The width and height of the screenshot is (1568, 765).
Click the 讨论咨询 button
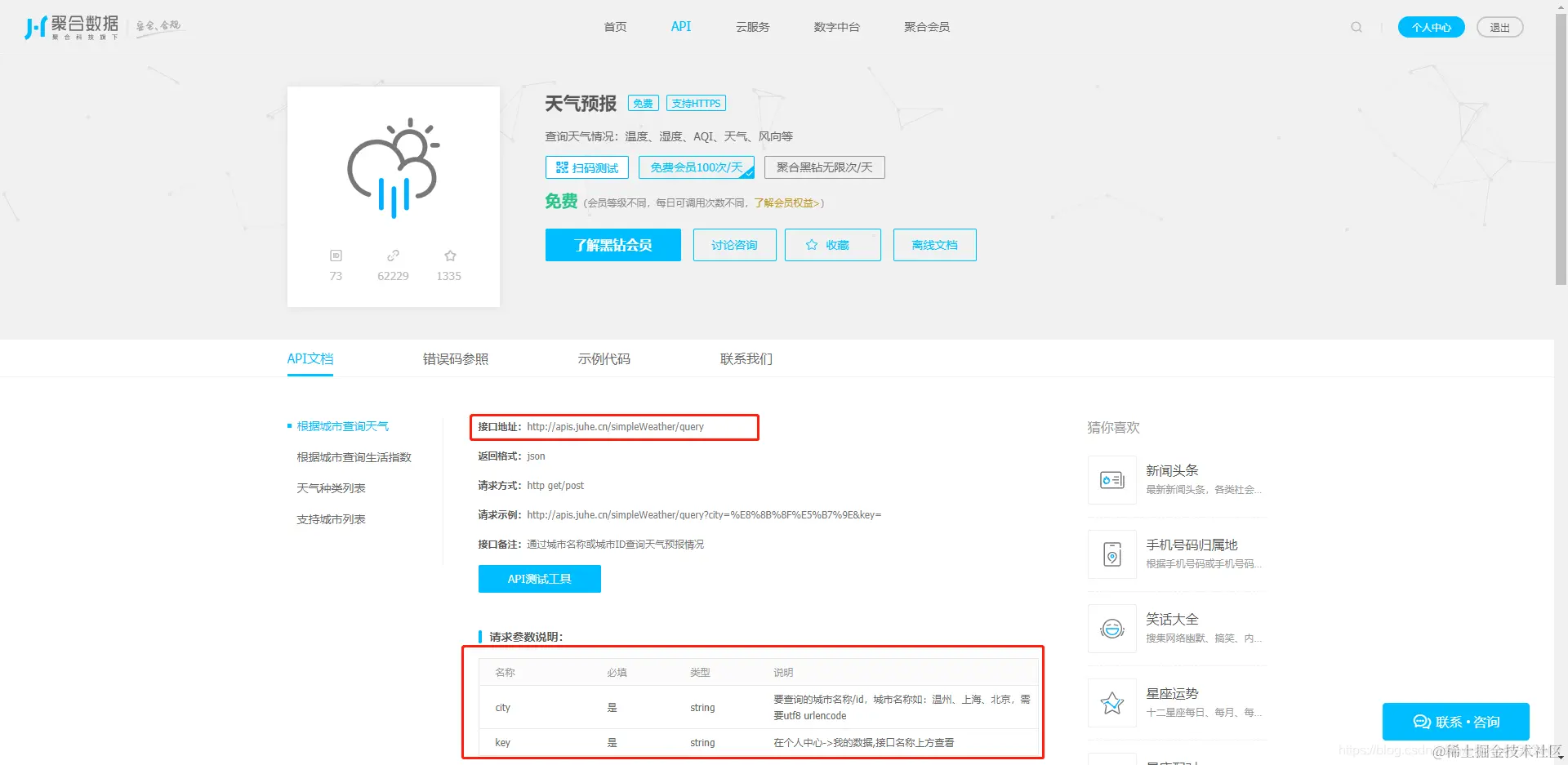point(735,245)
